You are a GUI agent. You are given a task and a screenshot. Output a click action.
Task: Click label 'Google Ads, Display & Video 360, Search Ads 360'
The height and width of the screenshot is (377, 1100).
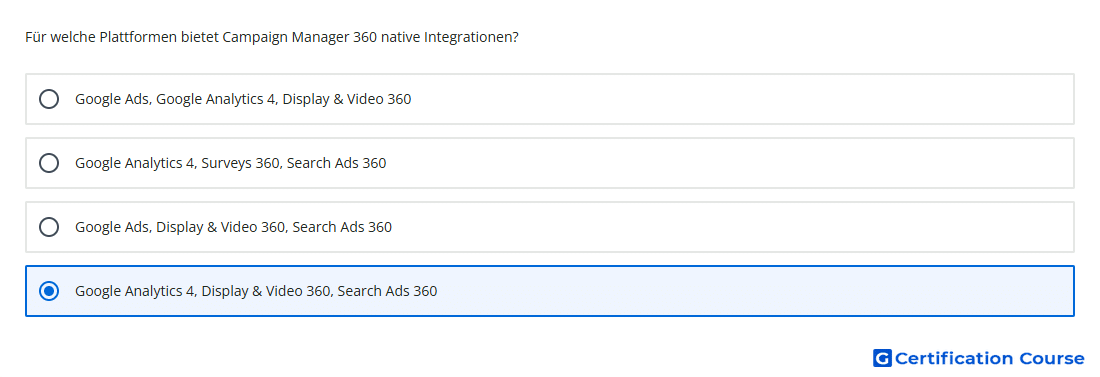234,227
